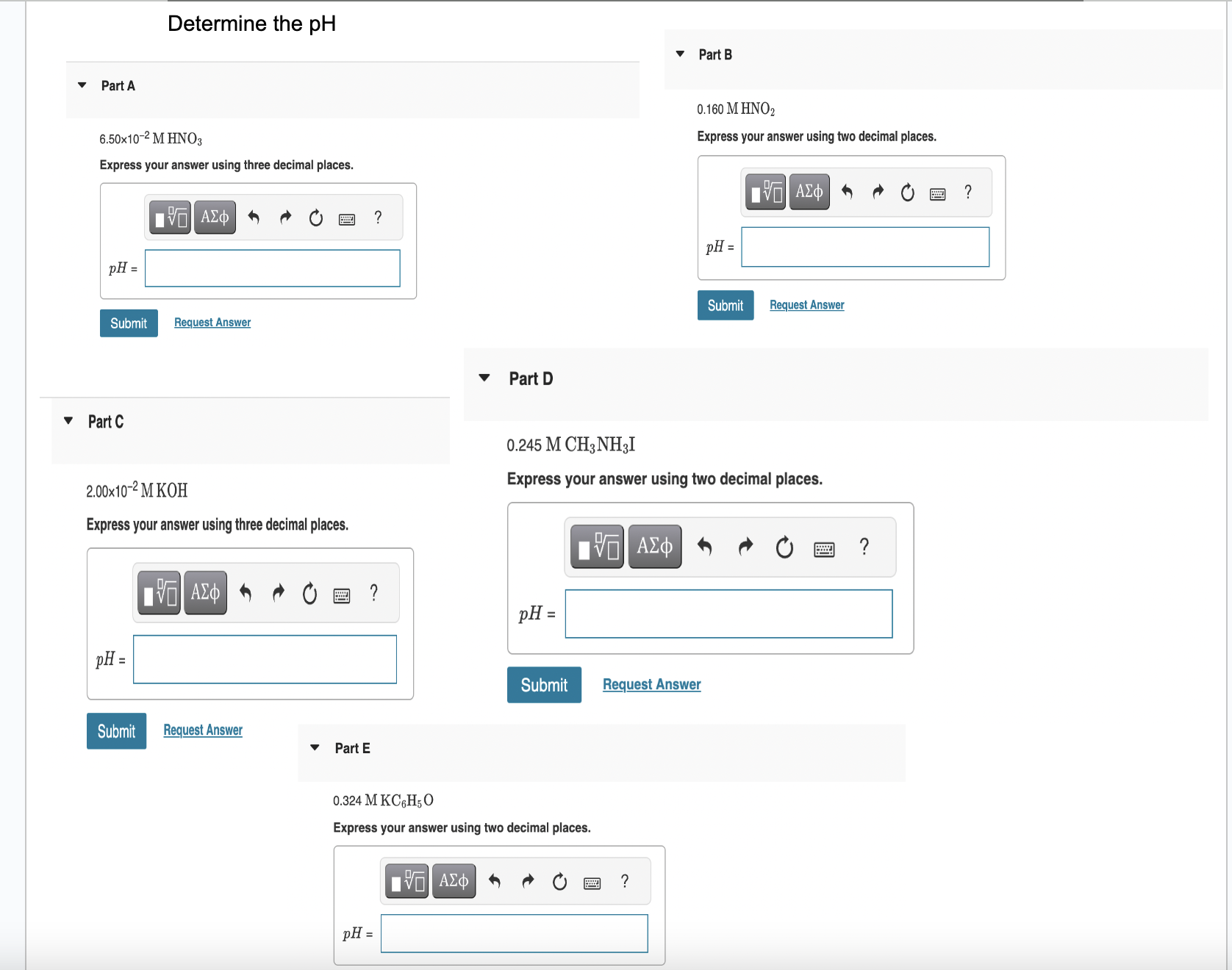Open math templates button in Part A
Image resolution: width=1232 pixels, height=970 pixels.
171,218
